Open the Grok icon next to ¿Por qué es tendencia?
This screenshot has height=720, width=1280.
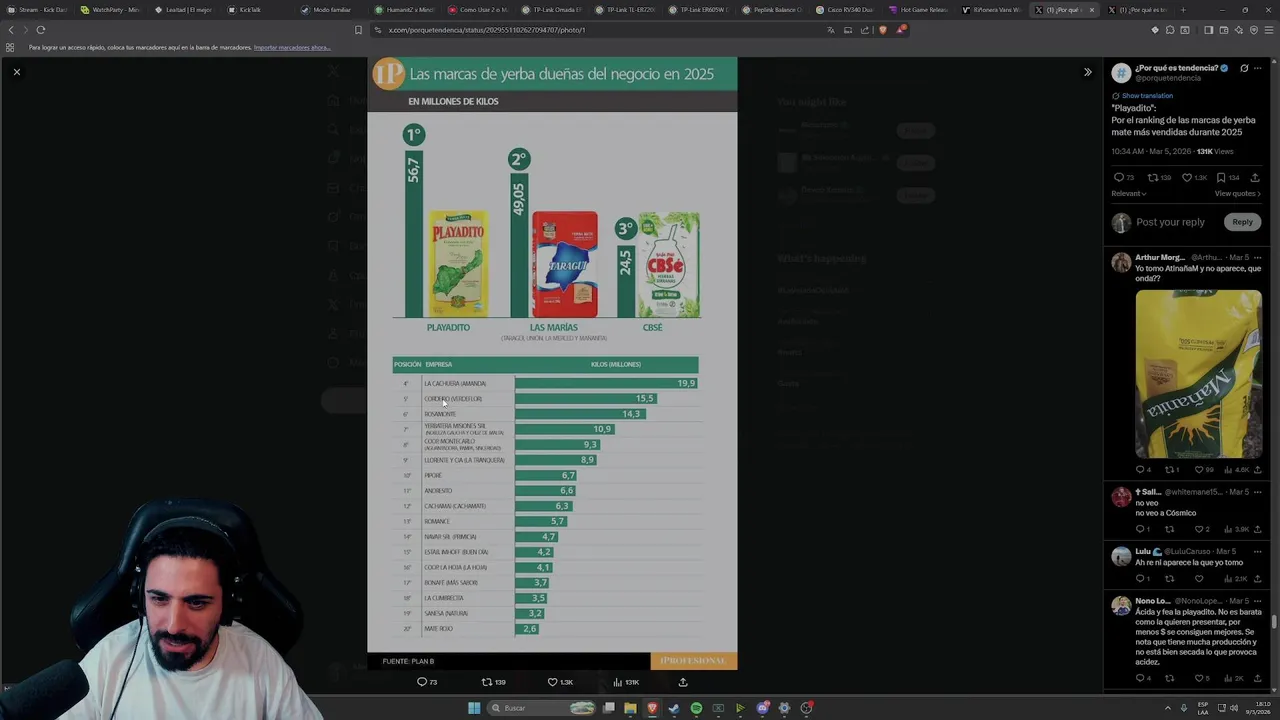click(x=1243, y=68)
